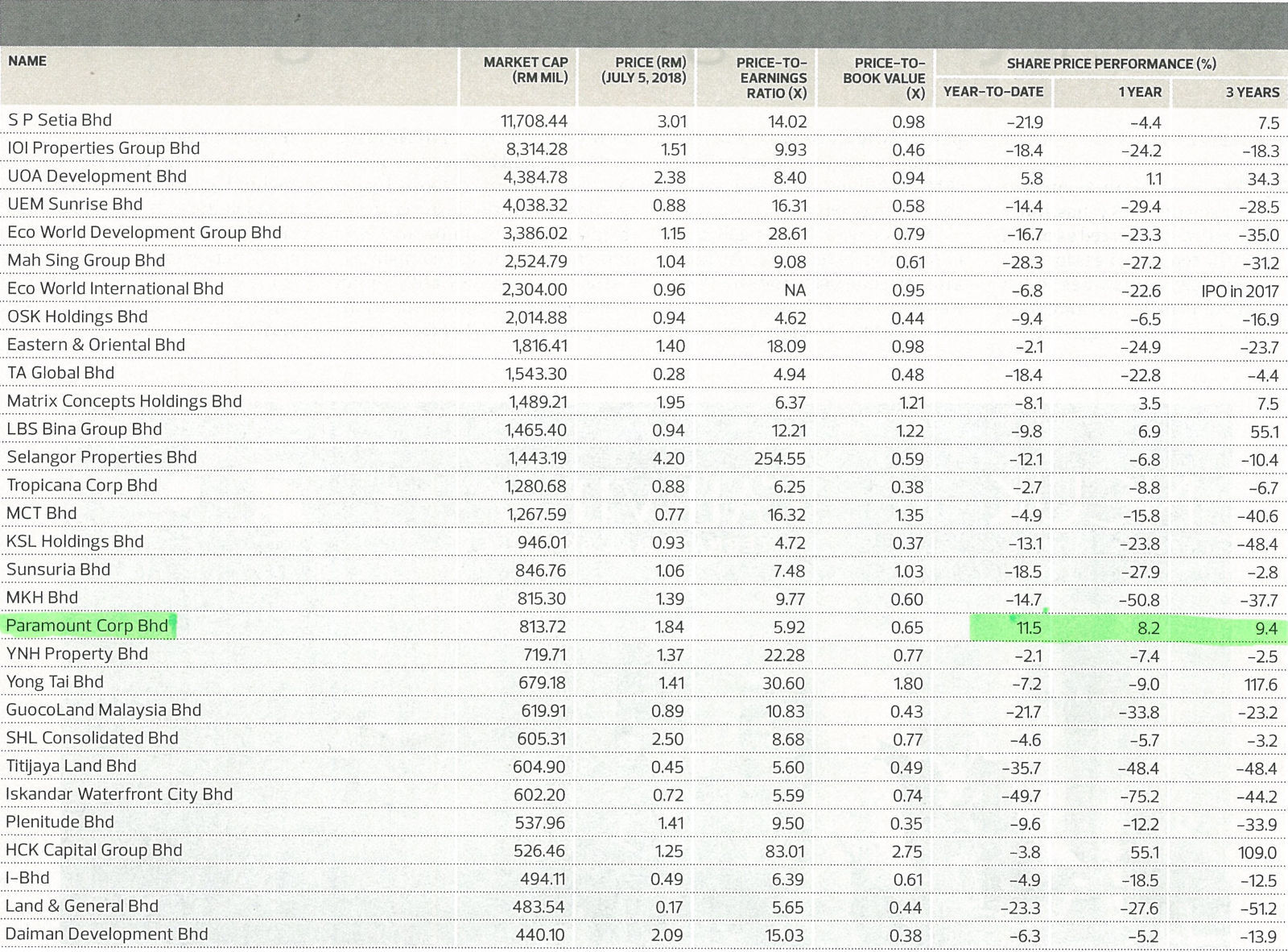Viewport: 1288px width, 952px height.
Task: Select Yong Tai Bhd name
Action: [55, 682]
